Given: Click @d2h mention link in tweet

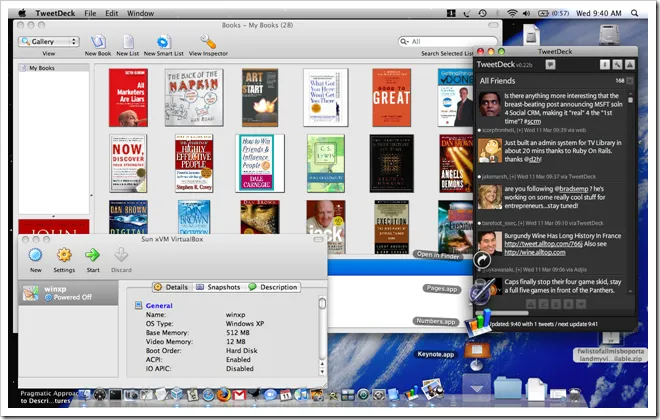Looking at the screenshot, I should [x=532, y=159].
